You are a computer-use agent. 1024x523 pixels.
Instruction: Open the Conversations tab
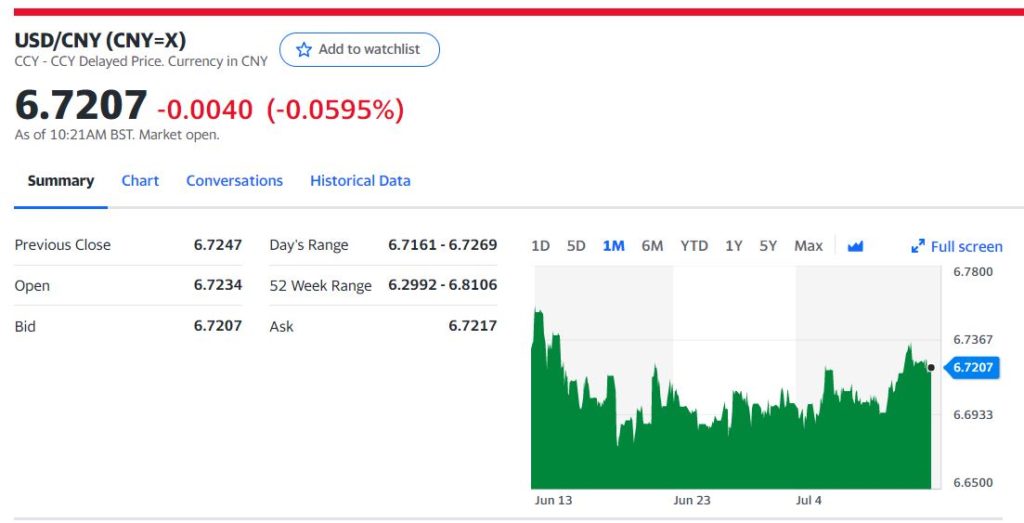click(234, 181)
